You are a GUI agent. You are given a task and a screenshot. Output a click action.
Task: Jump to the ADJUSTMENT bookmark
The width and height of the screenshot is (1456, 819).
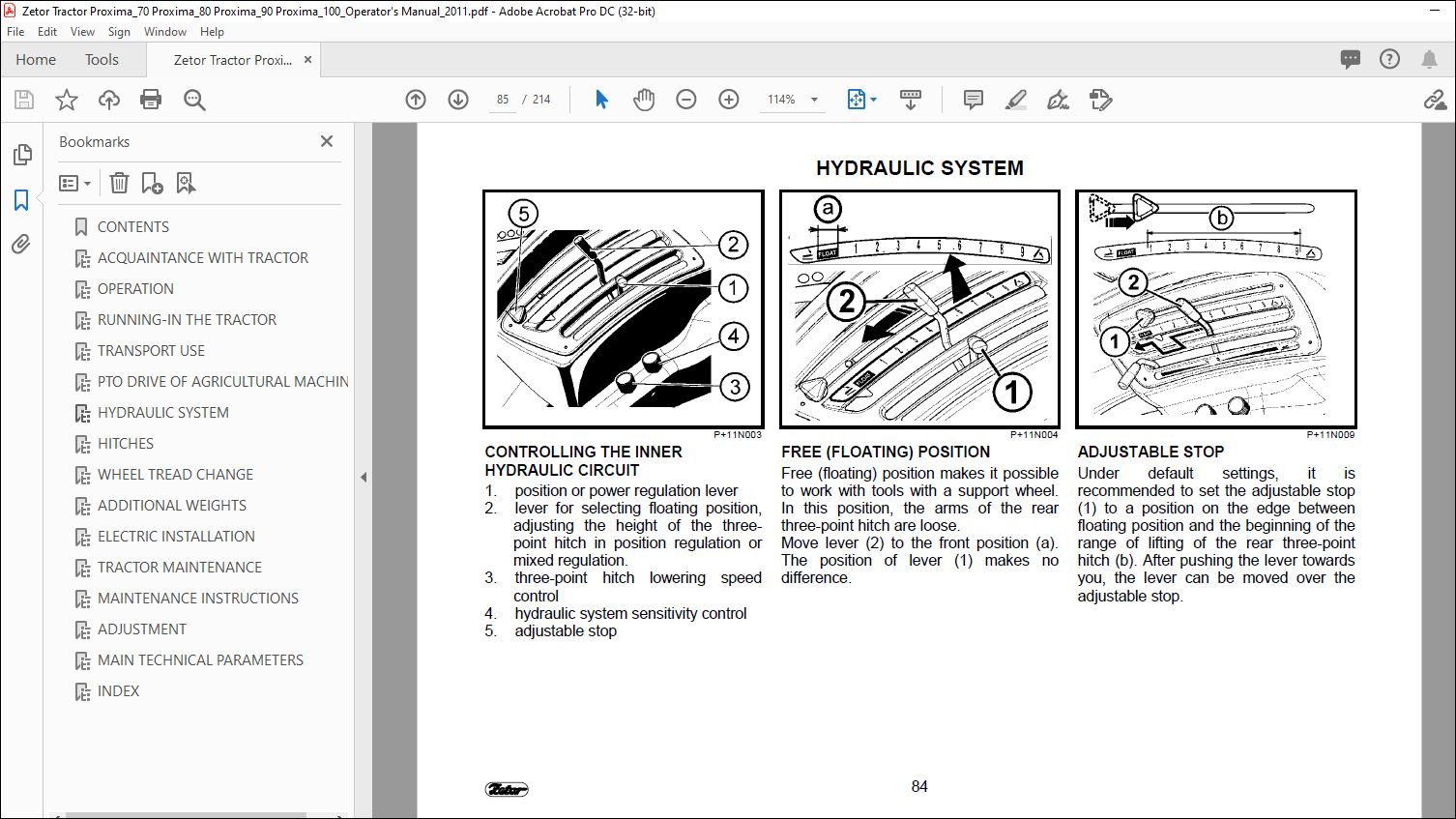point(142,629)
